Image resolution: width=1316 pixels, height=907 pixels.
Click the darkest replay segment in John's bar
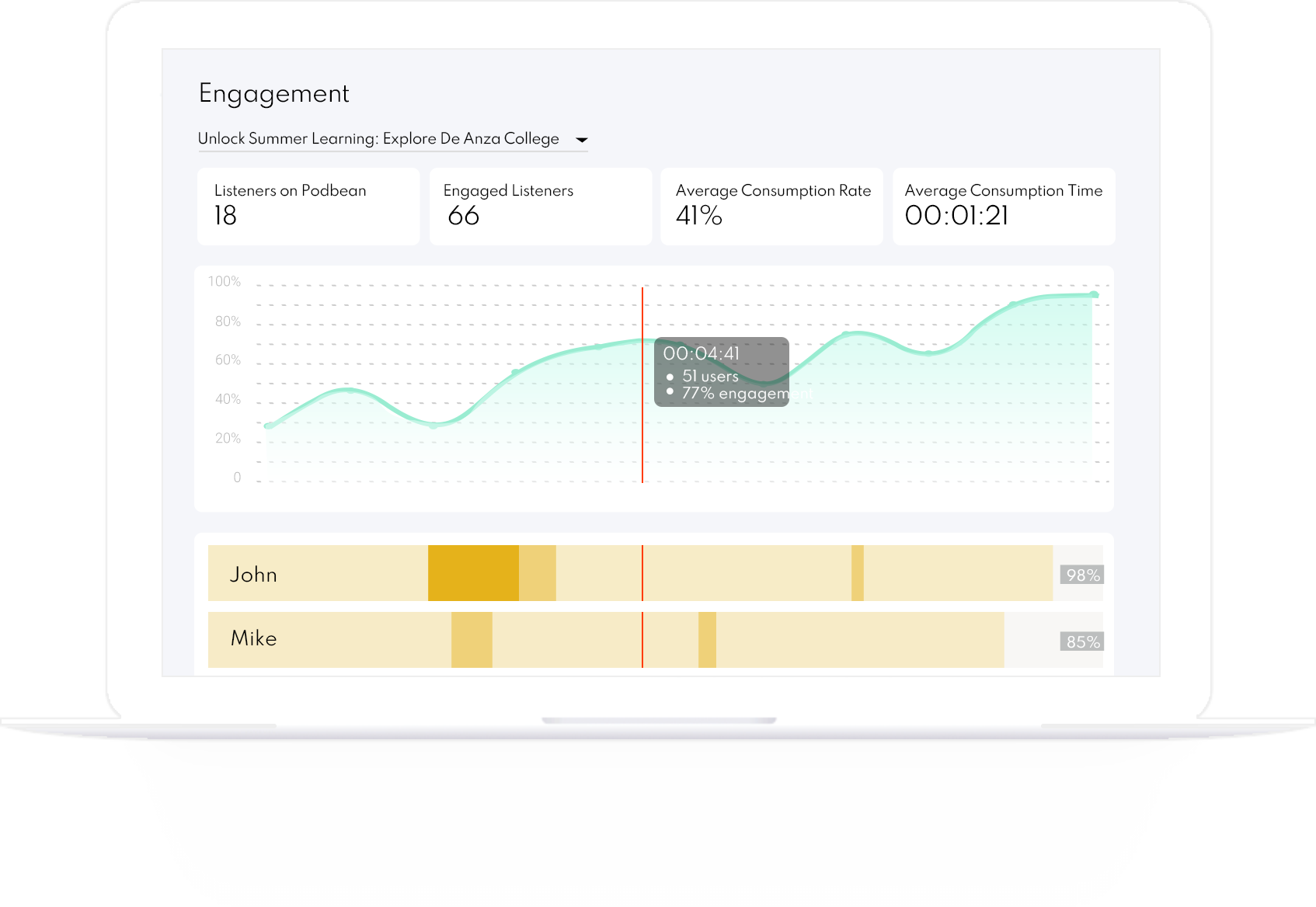click(472, 573)
